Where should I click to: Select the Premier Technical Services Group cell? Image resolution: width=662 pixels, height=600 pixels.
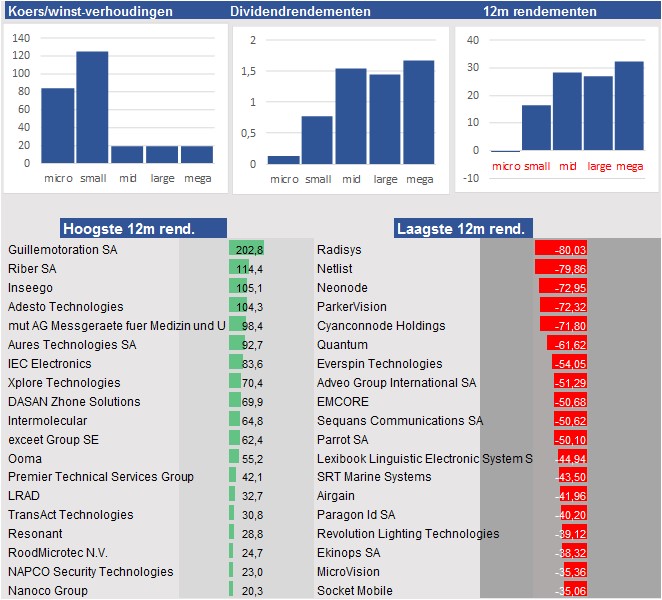(x=100, y=477)
